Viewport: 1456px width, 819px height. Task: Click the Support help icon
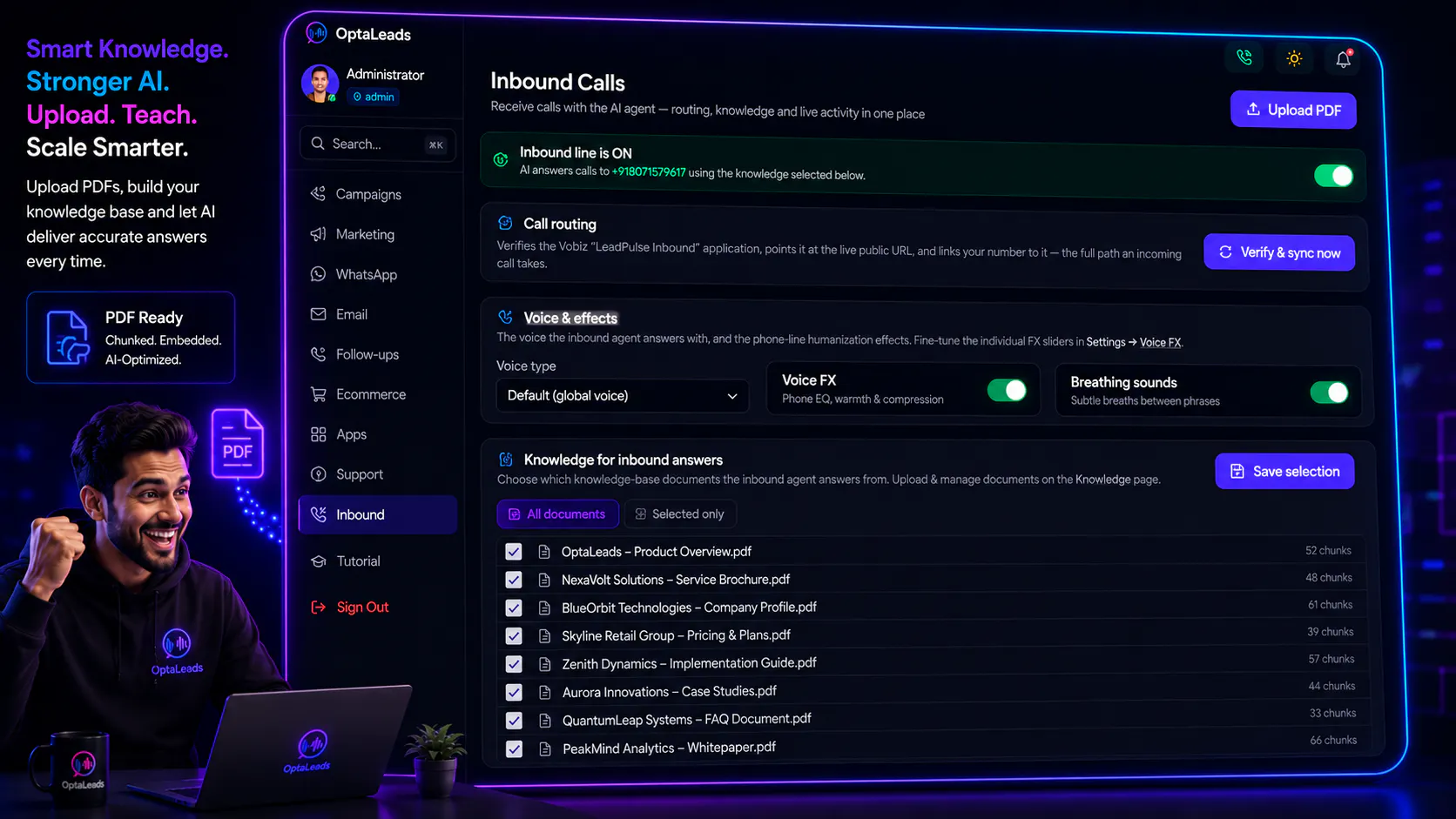coord(318,473)
